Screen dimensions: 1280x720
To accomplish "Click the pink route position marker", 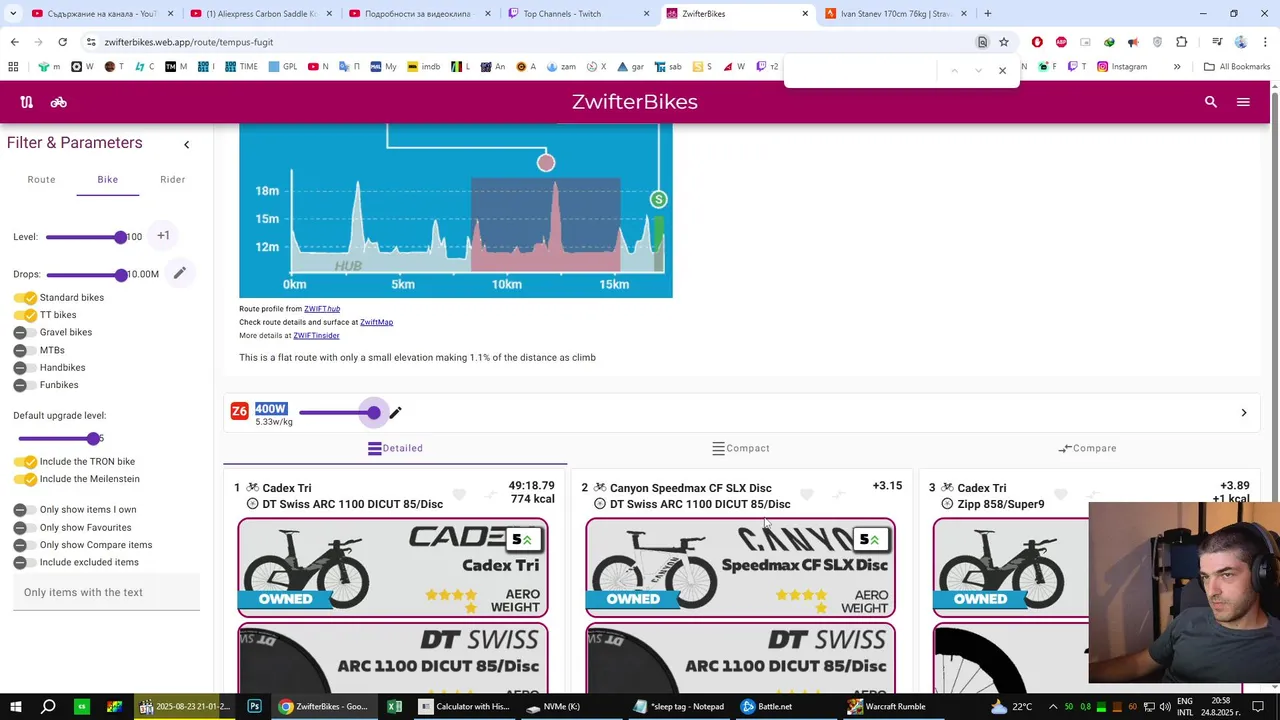I will 546,163.
